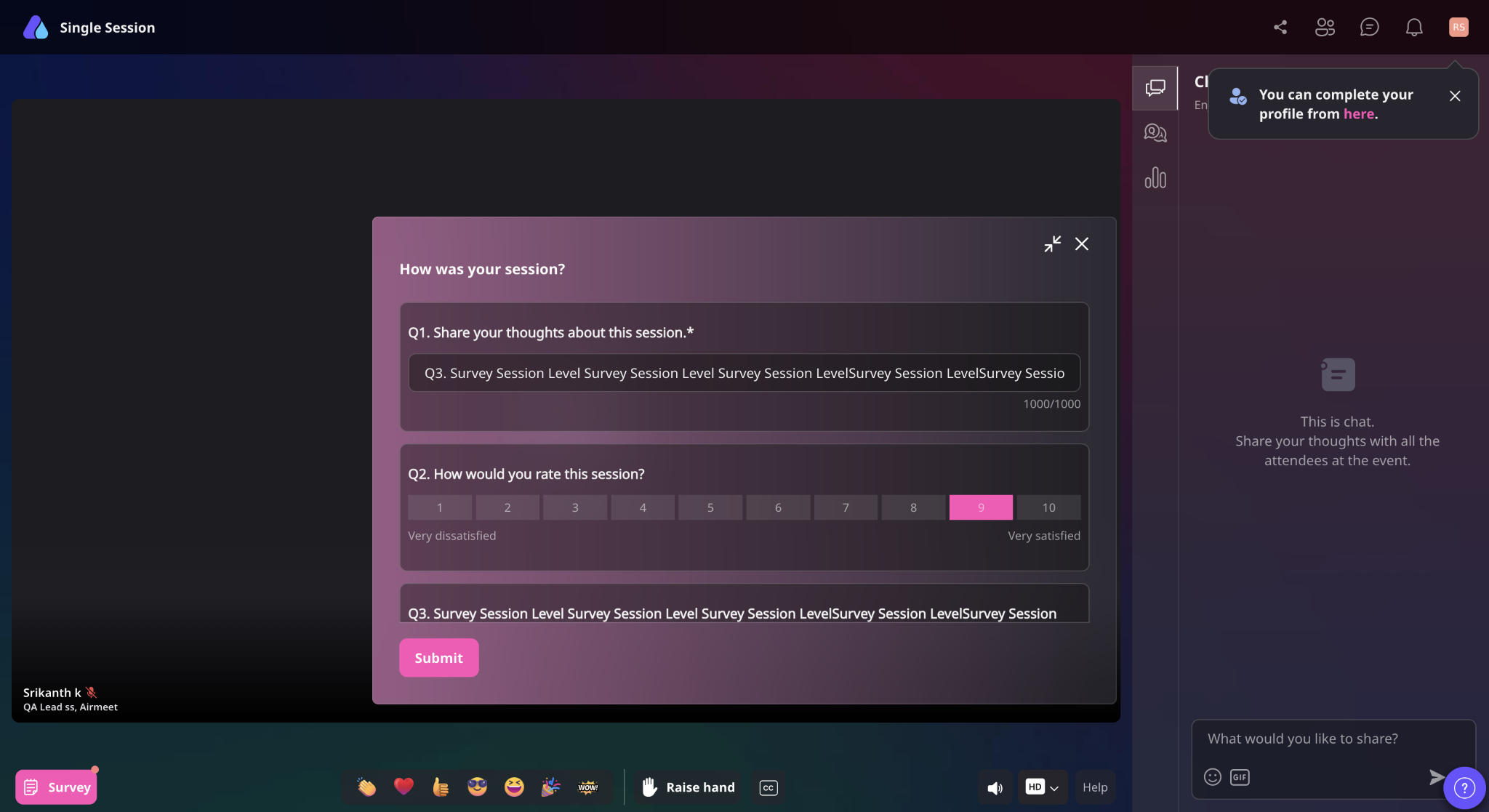Open the Q&A sidebar tab
This screenshot has width=1489, height=812.
1155,132
